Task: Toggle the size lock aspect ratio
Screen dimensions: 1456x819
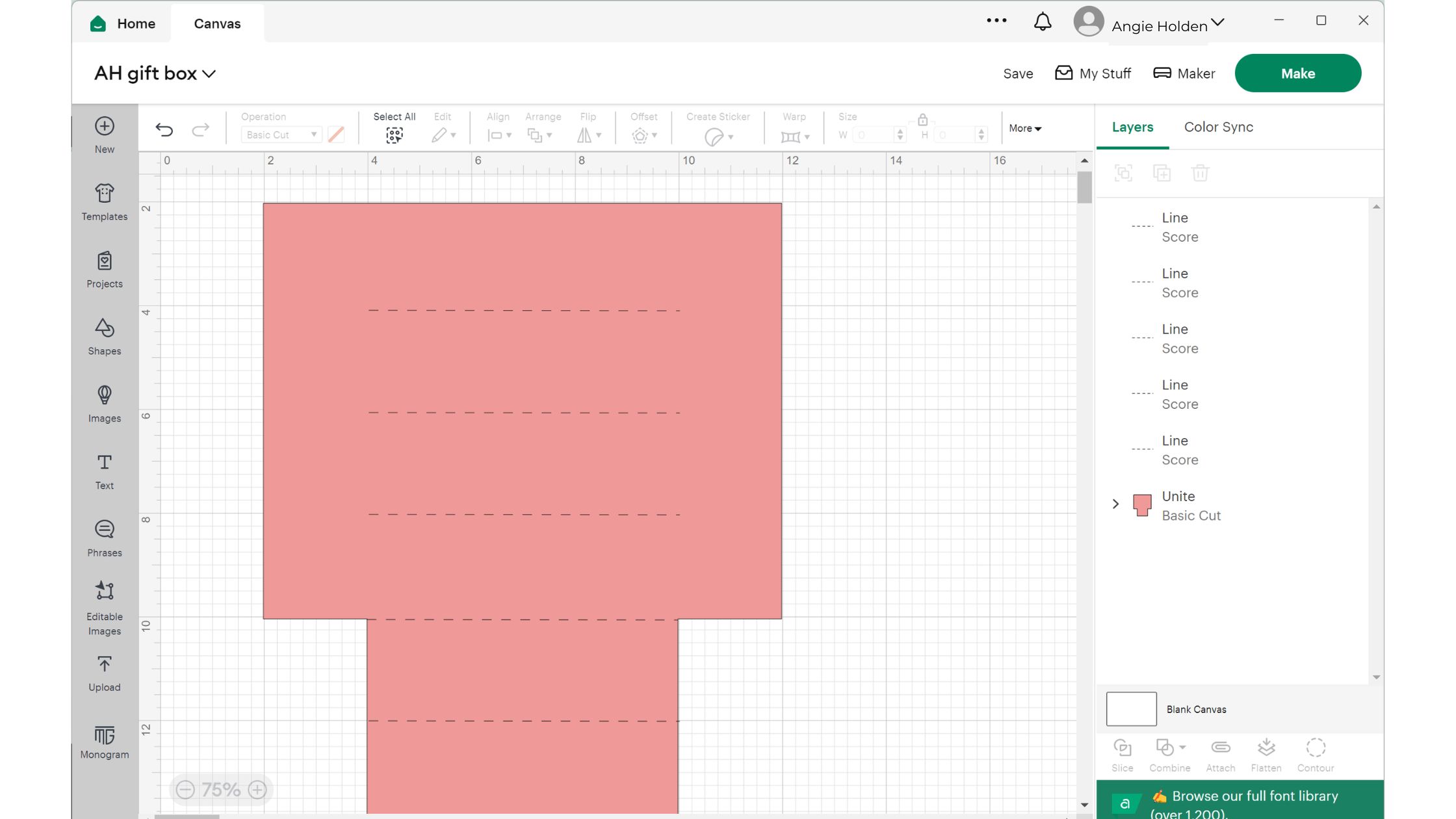Action: click(x=922, y=120)
